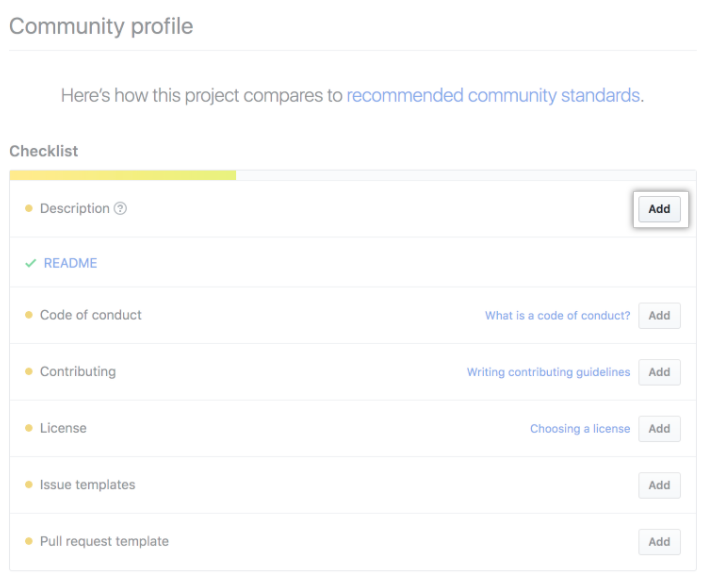The image size is (707, 582).
Task: Click the help icon next to Description
Action: [121, 209]
